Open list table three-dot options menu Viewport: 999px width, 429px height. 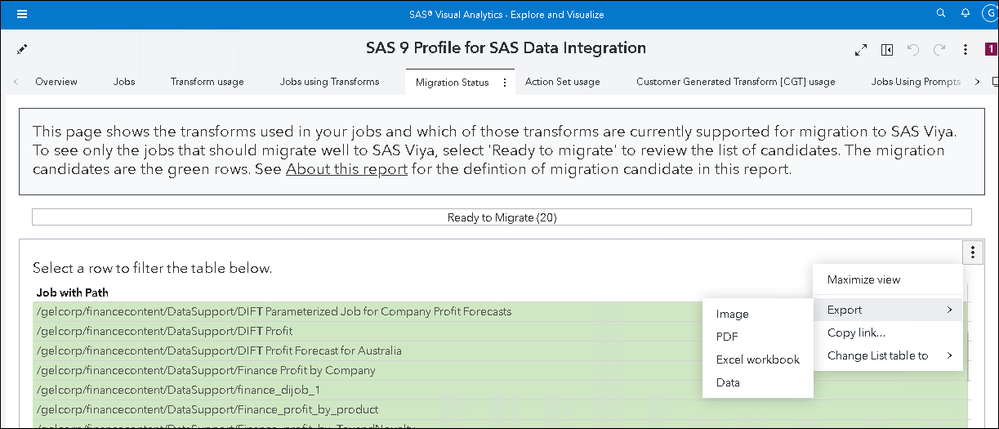970,253
